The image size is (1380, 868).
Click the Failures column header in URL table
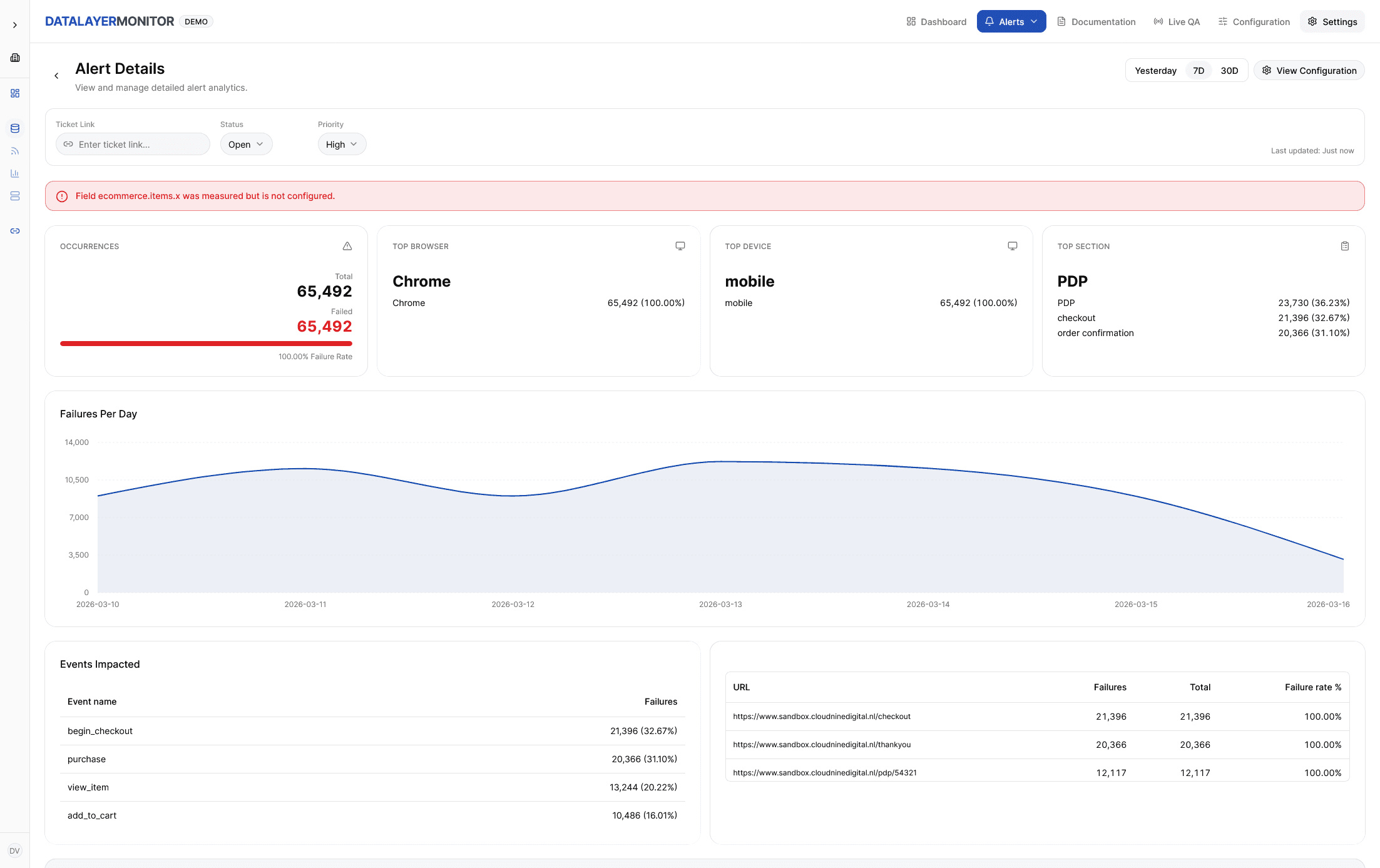[1110, 687]
